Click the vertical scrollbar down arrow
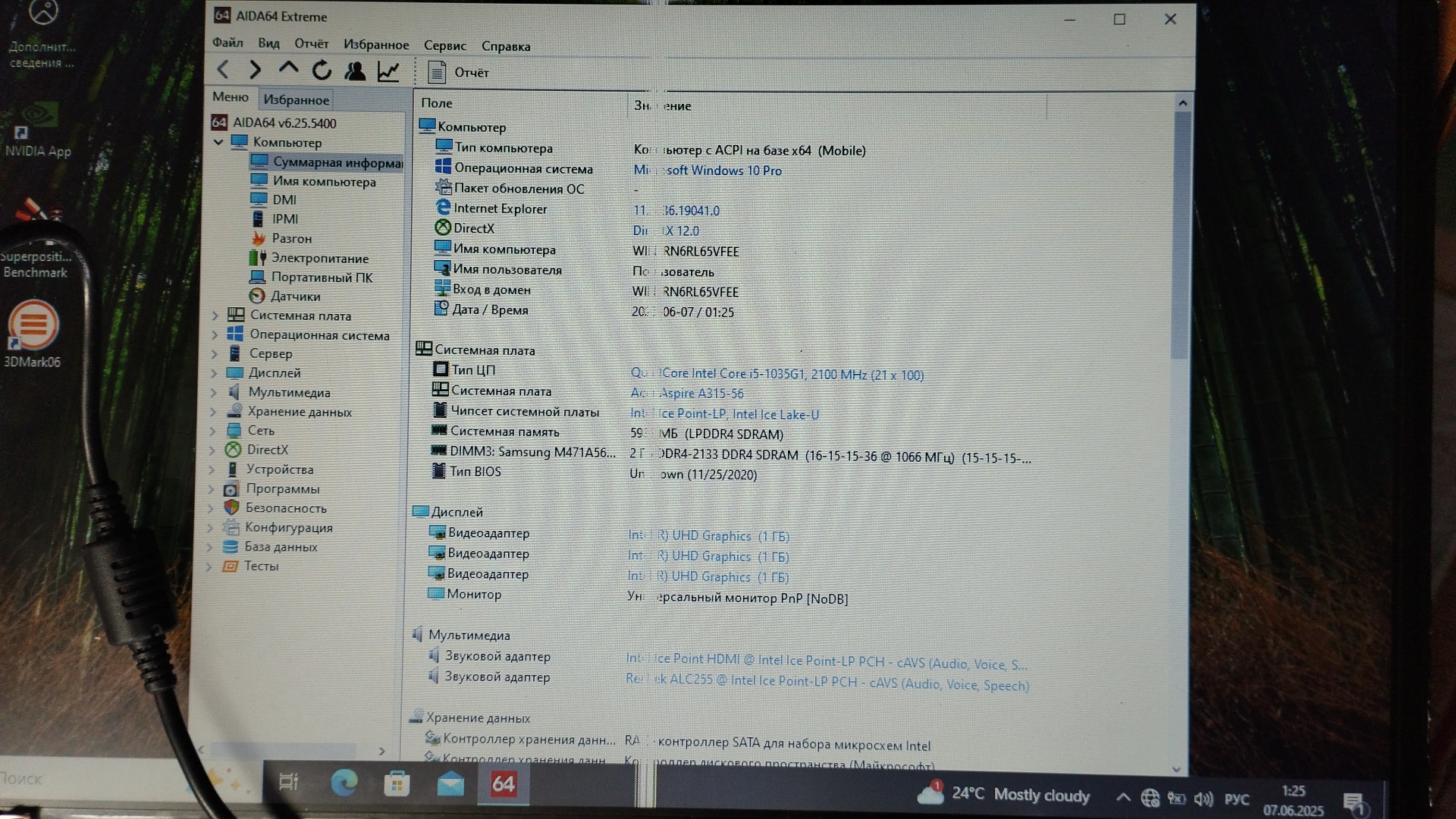Screen dimensions: 1456x819 tap(1176, 769)
